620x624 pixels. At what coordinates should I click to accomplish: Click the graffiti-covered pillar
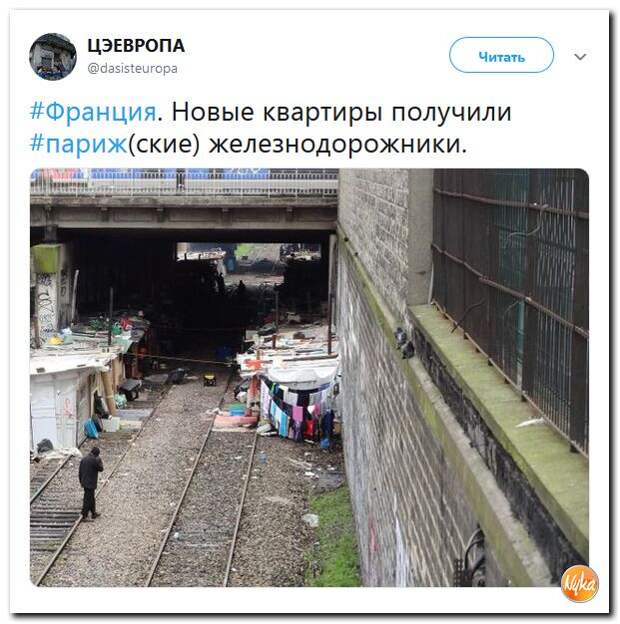click(46, 294)
